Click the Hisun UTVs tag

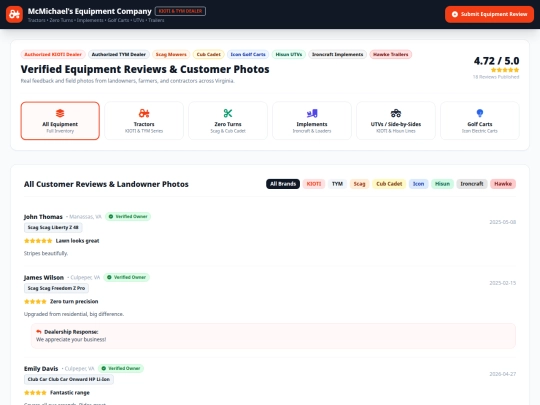289,54
